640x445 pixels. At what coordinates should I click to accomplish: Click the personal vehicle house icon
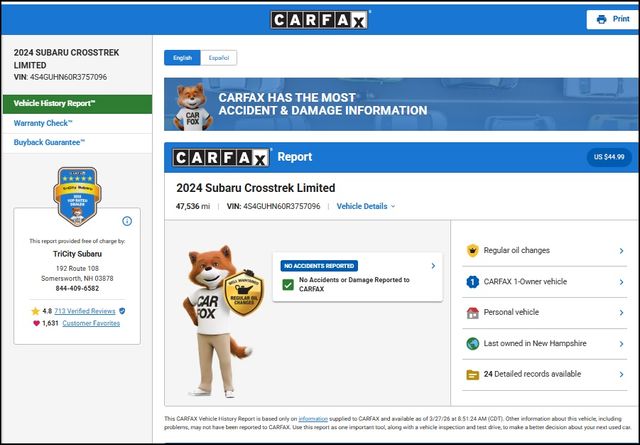click(x=472, y=313)
